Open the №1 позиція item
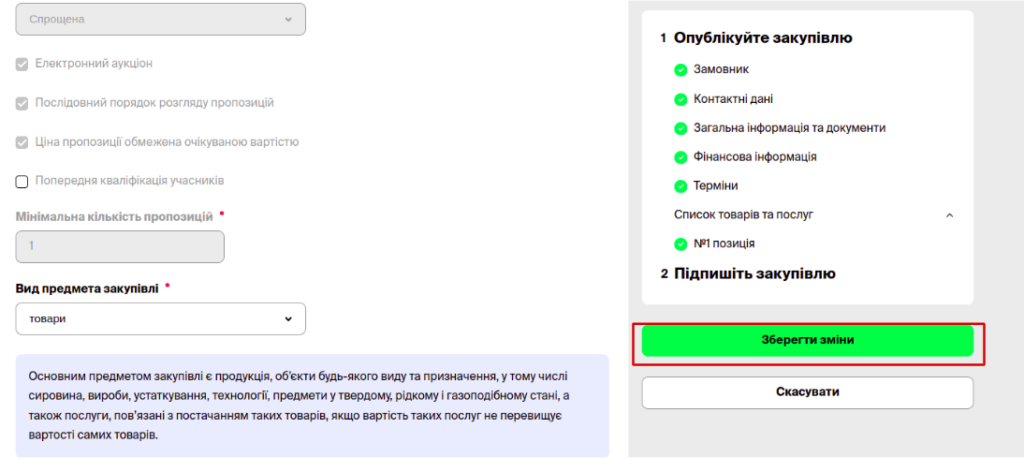Viewport: 1024px width, 472px height. pyautogui.click(x=724, y=243)
